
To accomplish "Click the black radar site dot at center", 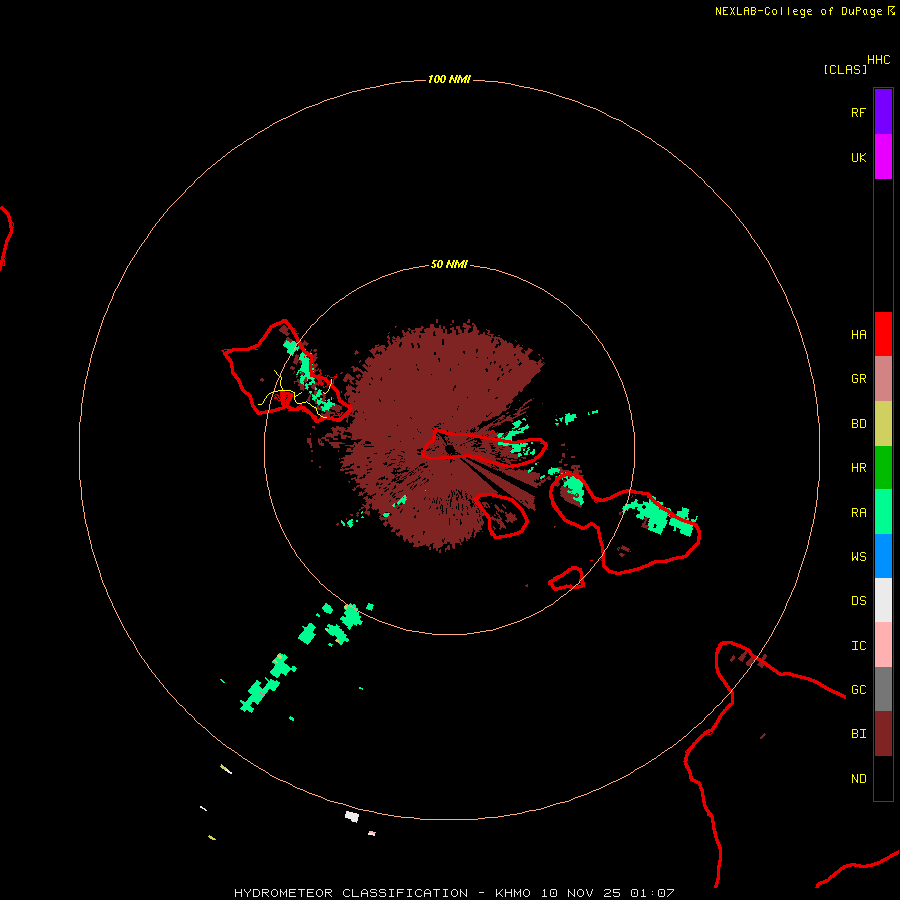I will coord(449,449).
